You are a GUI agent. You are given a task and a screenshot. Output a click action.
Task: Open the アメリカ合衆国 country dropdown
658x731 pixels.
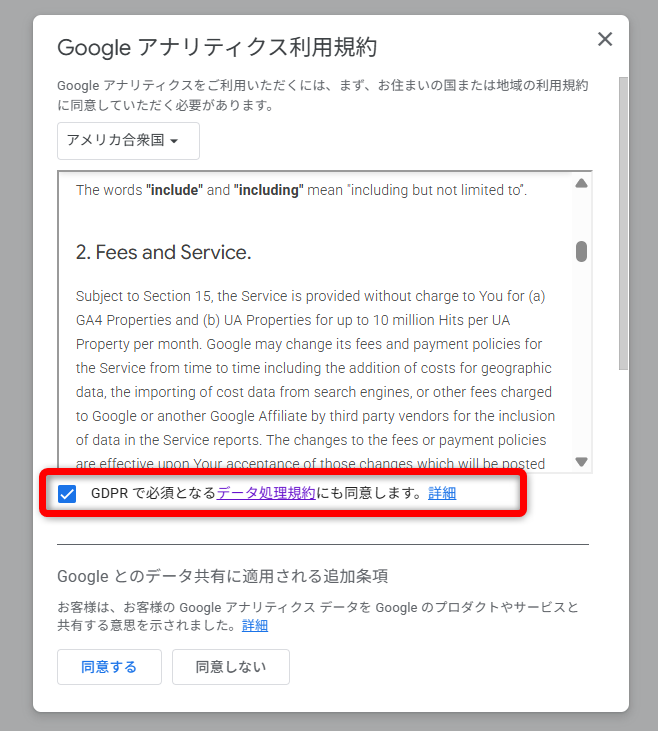point(128,141)
